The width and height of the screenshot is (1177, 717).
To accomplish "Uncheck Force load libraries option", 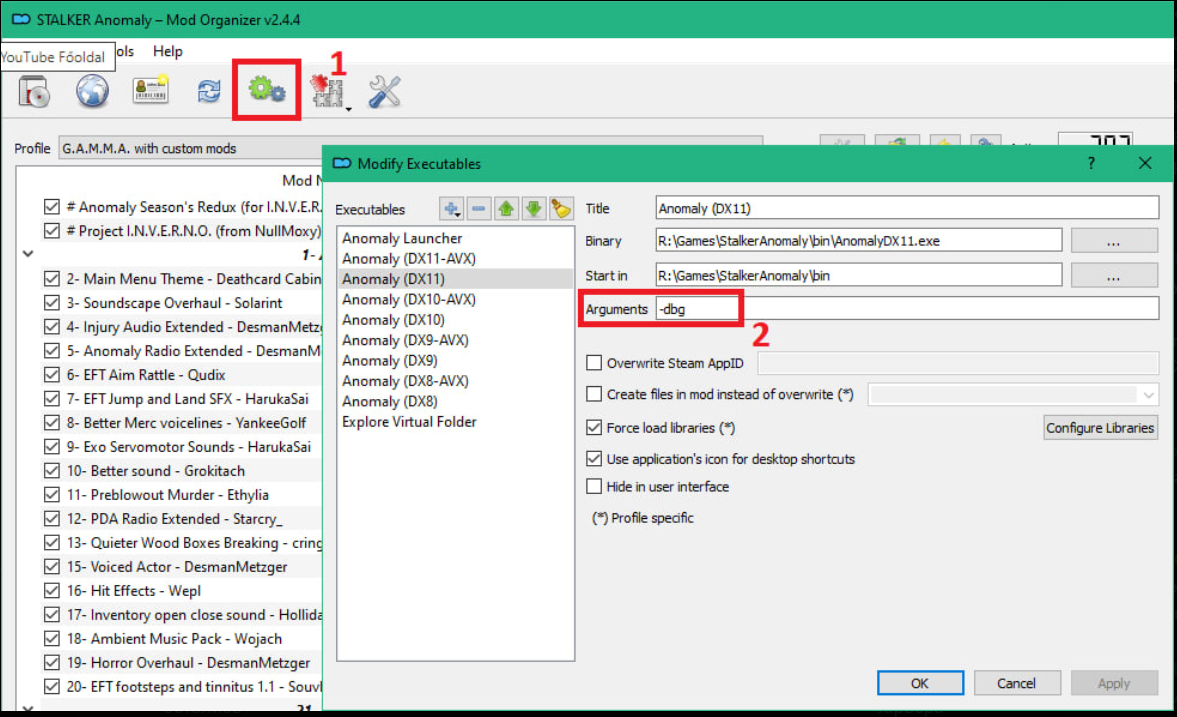I will pos(594,428).
